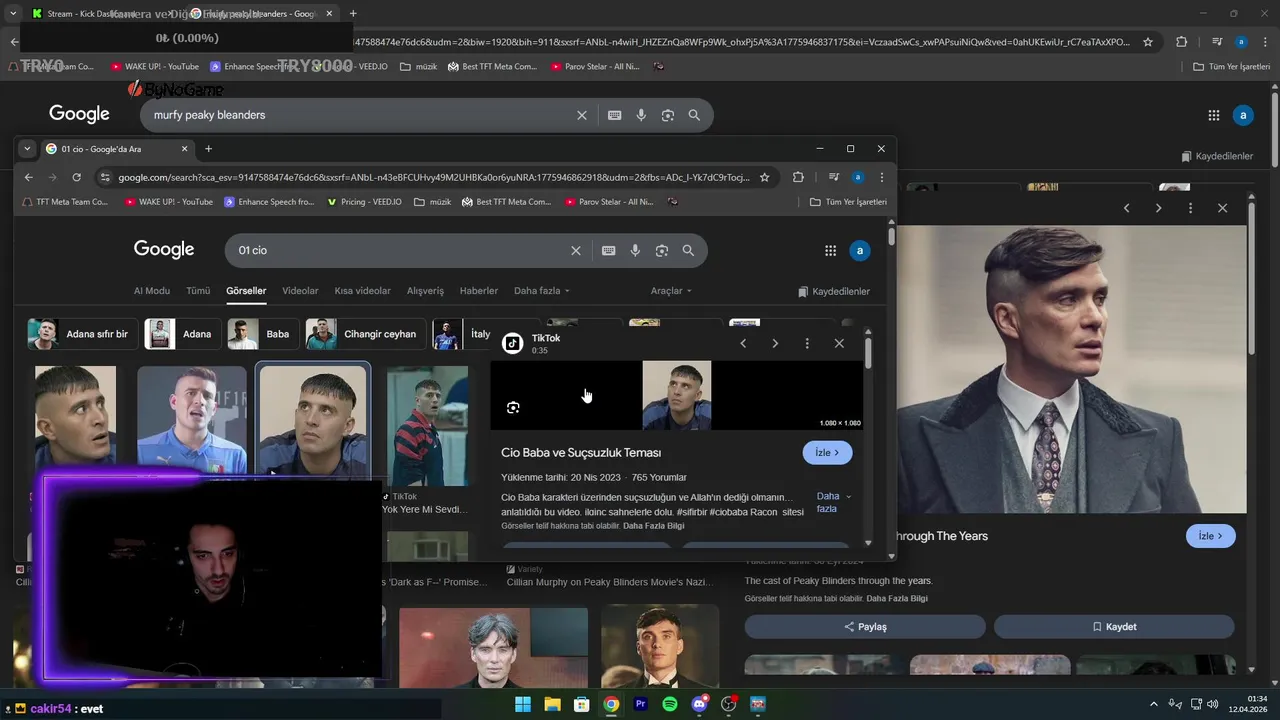Switch to Videolar tab
The height and width of the screenshot is (720, 1280).
point(300,291)
